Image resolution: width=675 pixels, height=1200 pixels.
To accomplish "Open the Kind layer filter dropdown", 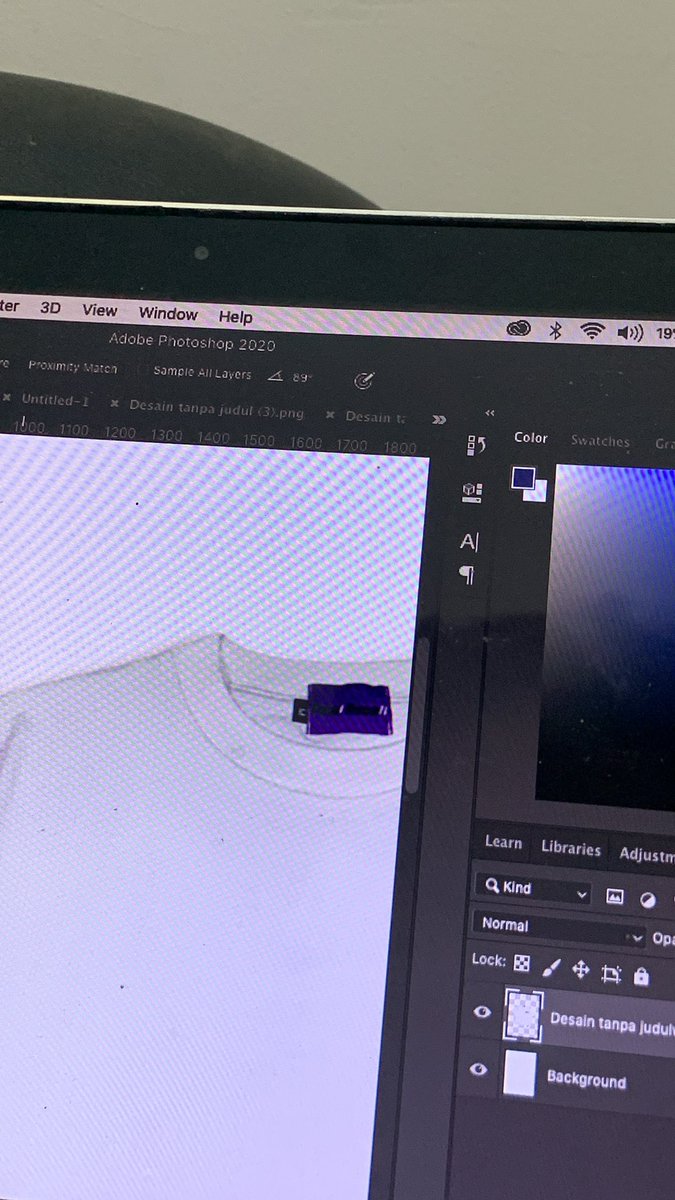I will pos(533,889).
